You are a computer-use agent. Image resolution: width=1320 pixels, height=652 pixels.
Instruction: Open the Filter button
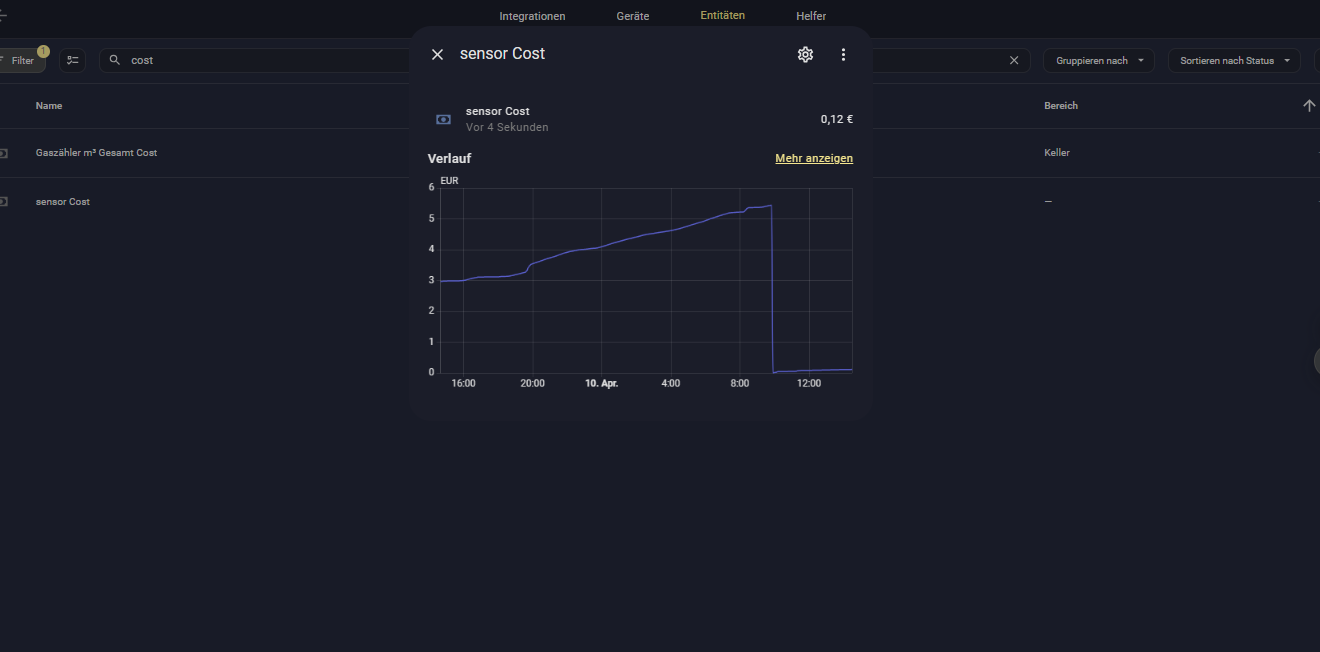[20, 60]
